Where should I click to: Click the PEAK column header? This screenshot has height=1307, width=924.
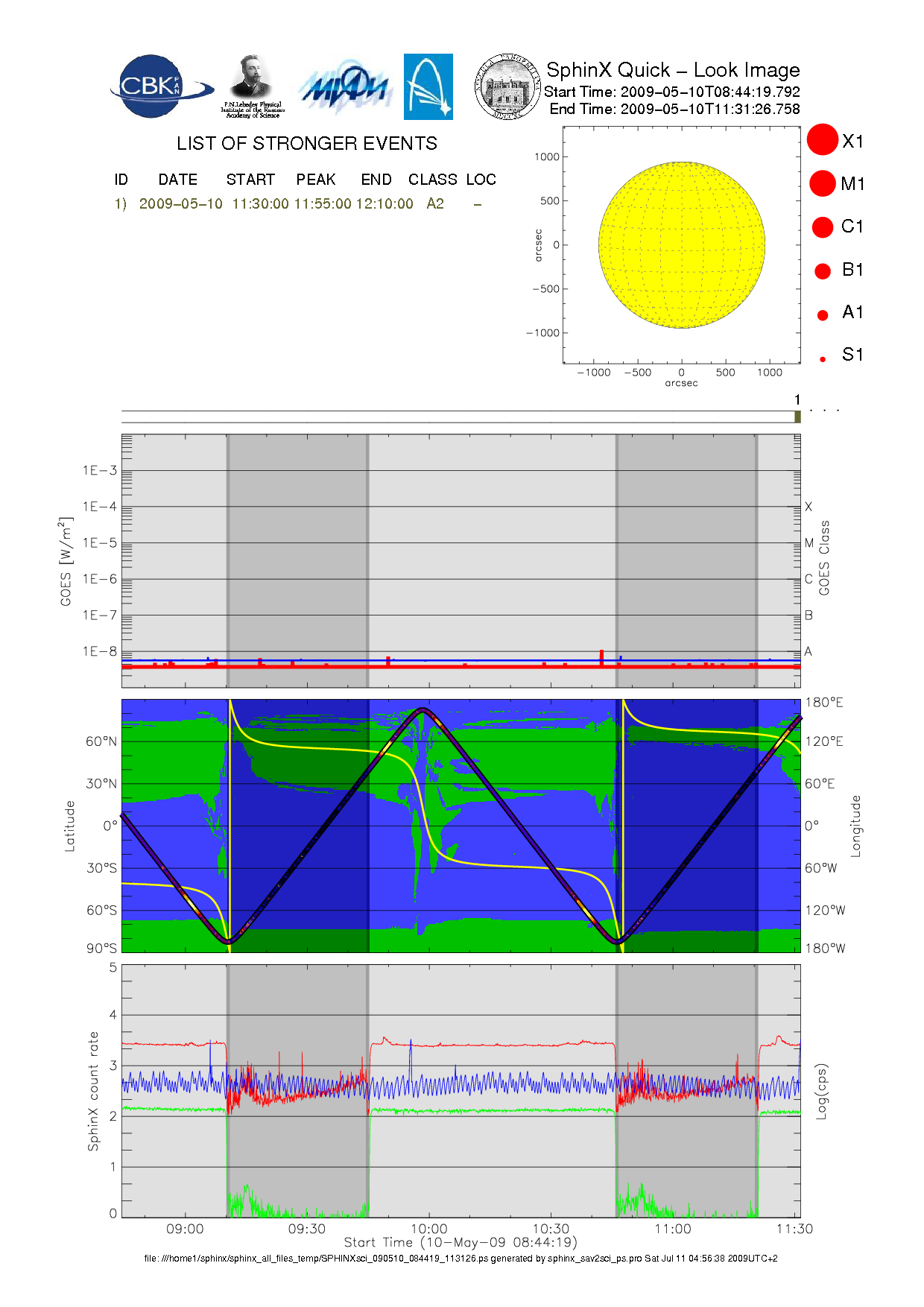click(x=315, y=180)
